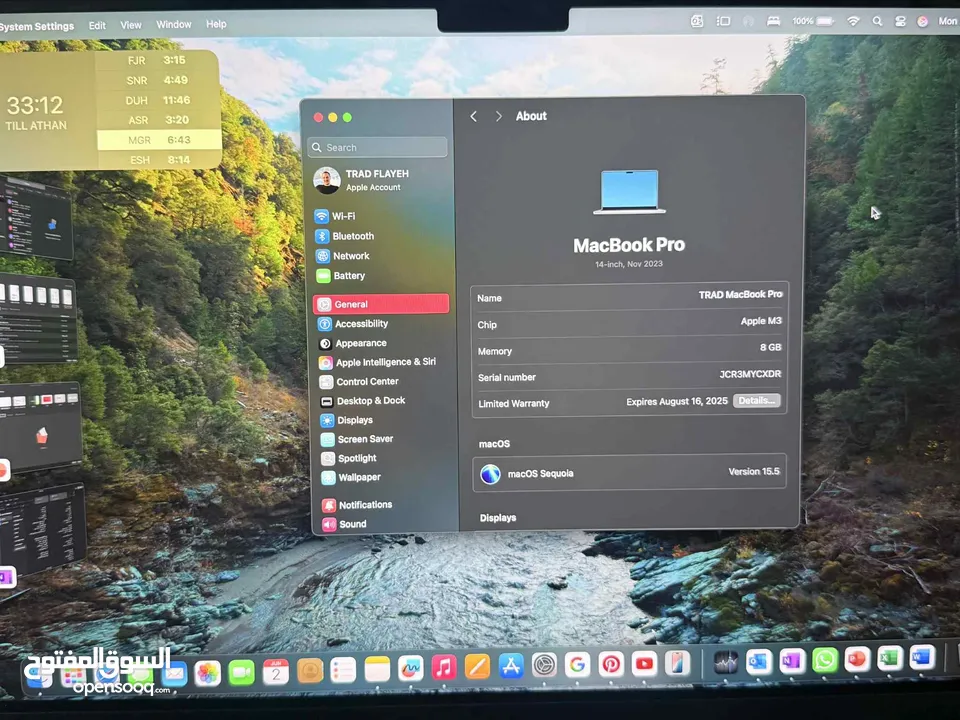Open the App Store from the Dock
960x720 pixels.
tap(511, 666)
